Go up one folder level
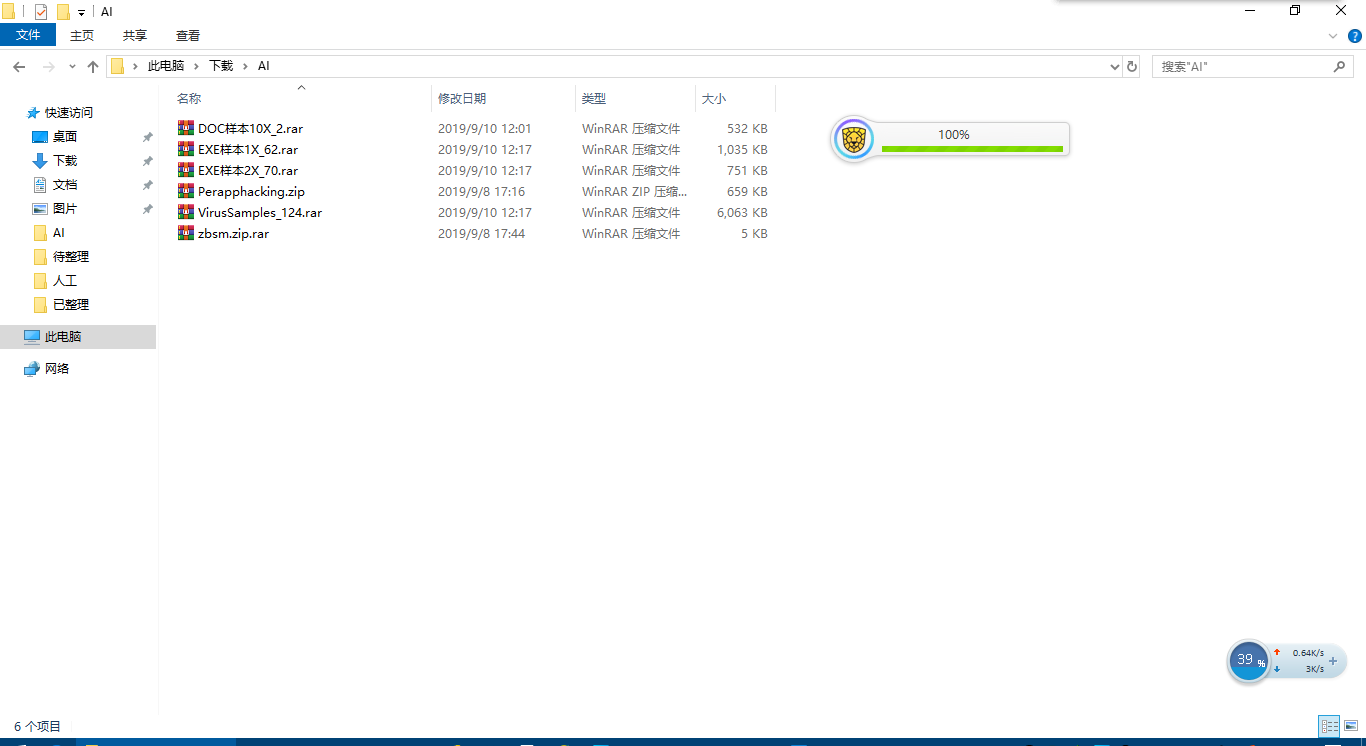The image size is (1366, 746). click(x=93, y=66)
